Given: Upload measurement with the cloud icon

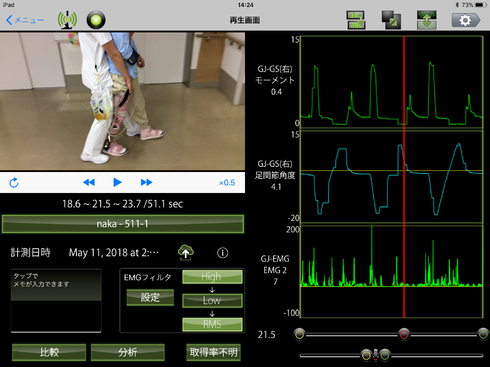Looking at the screenshot, I should pos(186,252).
